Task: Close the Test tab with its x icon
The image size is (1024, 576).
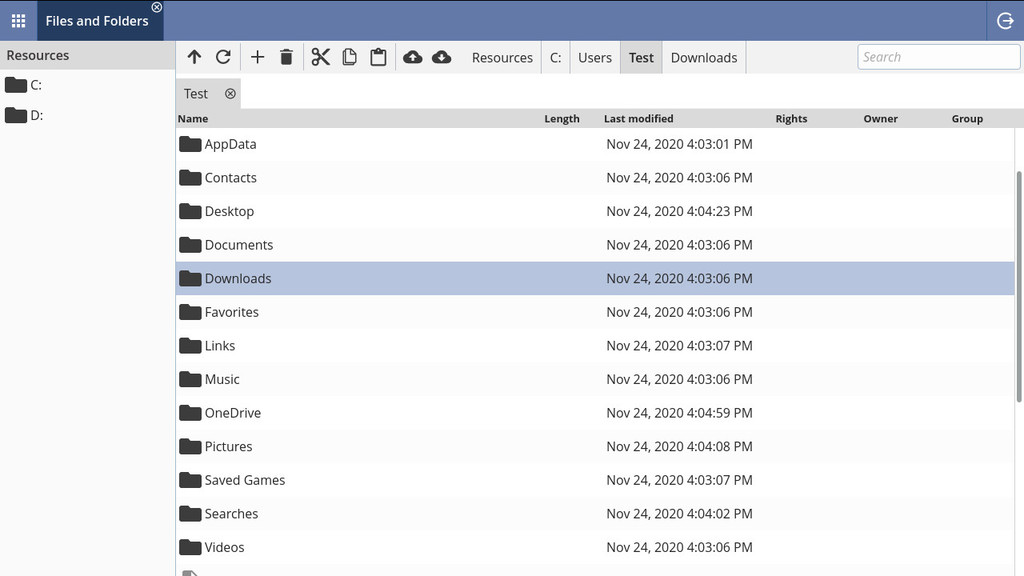Action: pos(230,93)
